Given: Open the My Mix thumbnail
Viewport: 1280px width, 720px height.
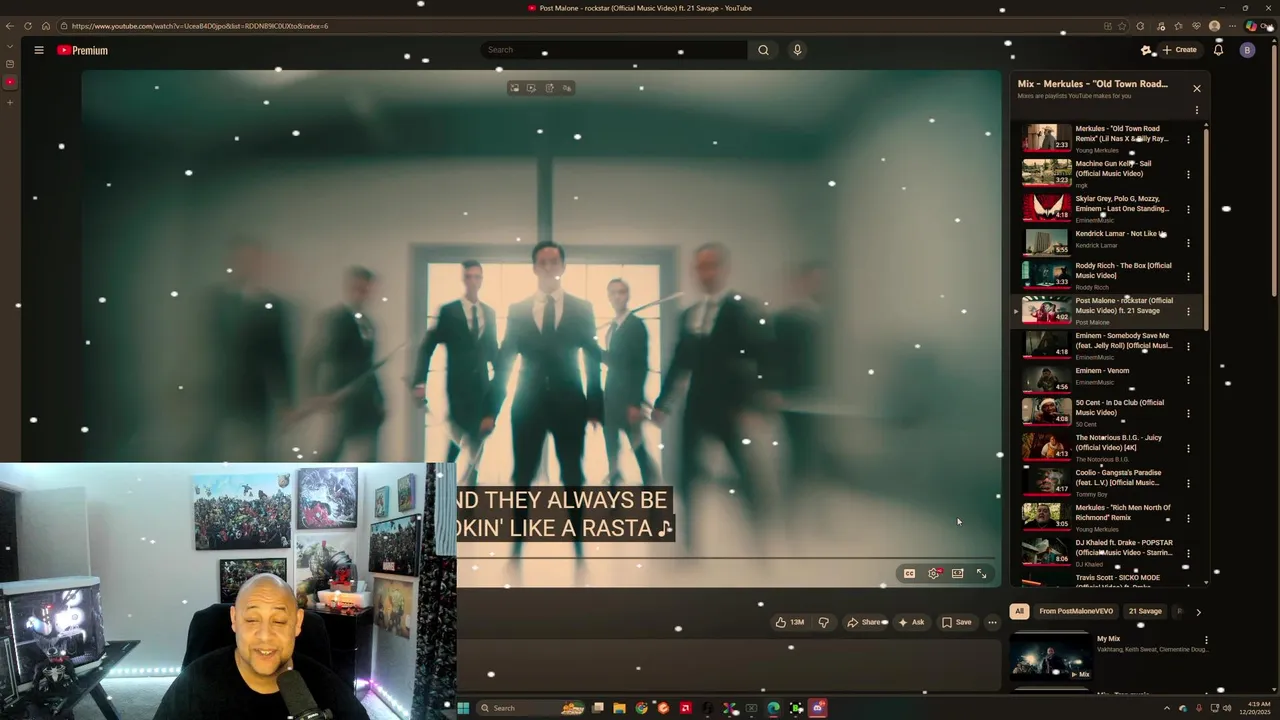Looking at the screenshot, I should pos(1050,656).
